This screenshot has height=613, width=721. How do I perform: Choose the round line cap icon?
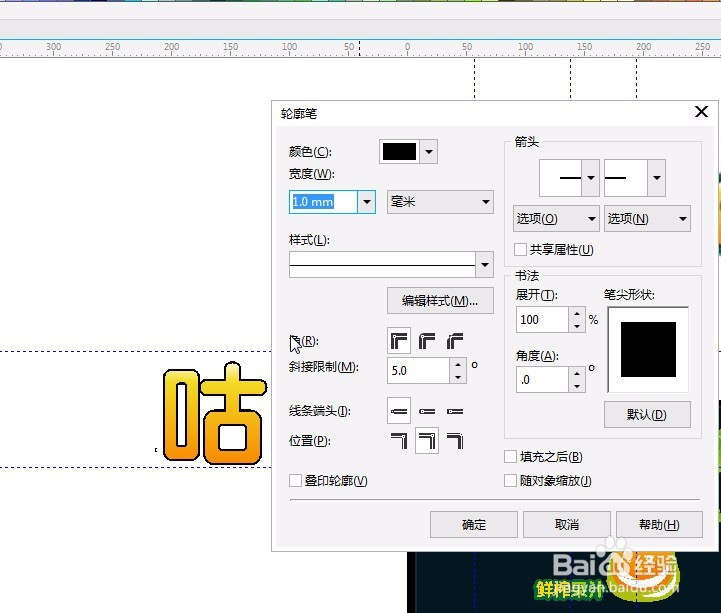(427, 411)
